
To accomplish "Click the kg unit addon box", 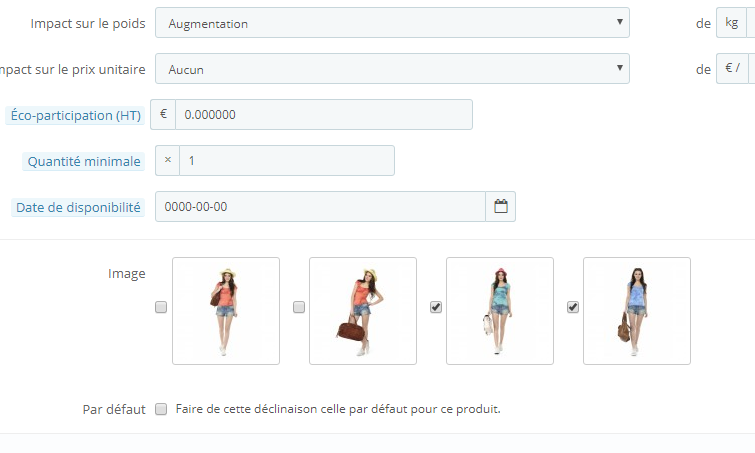I will pyautogui.click(x=731, y=23).
